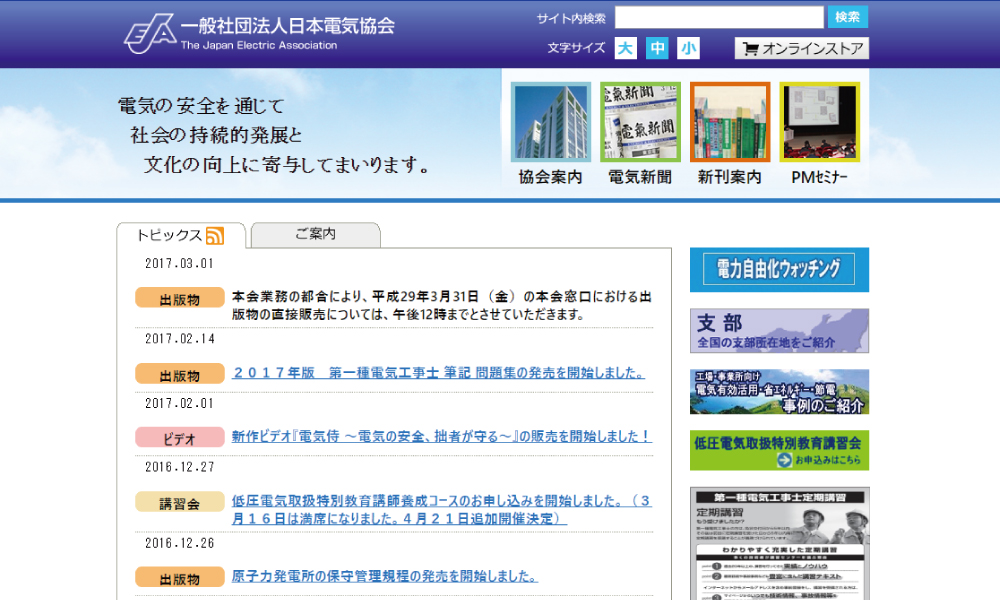Click the 2017.02.14 date text
The image size is (1000, 600).
point(180,339)
